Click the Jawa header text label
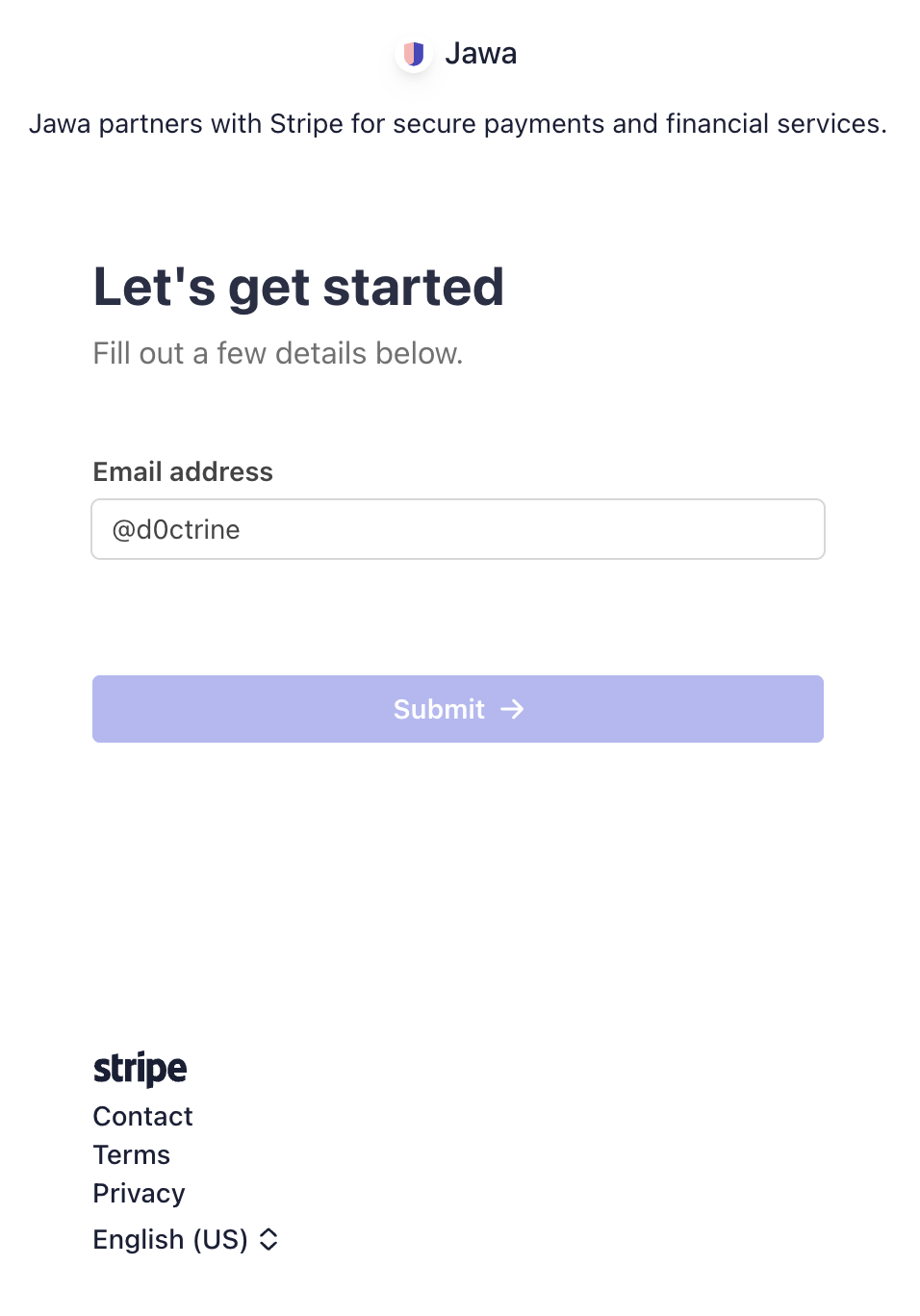 point(481,54)
